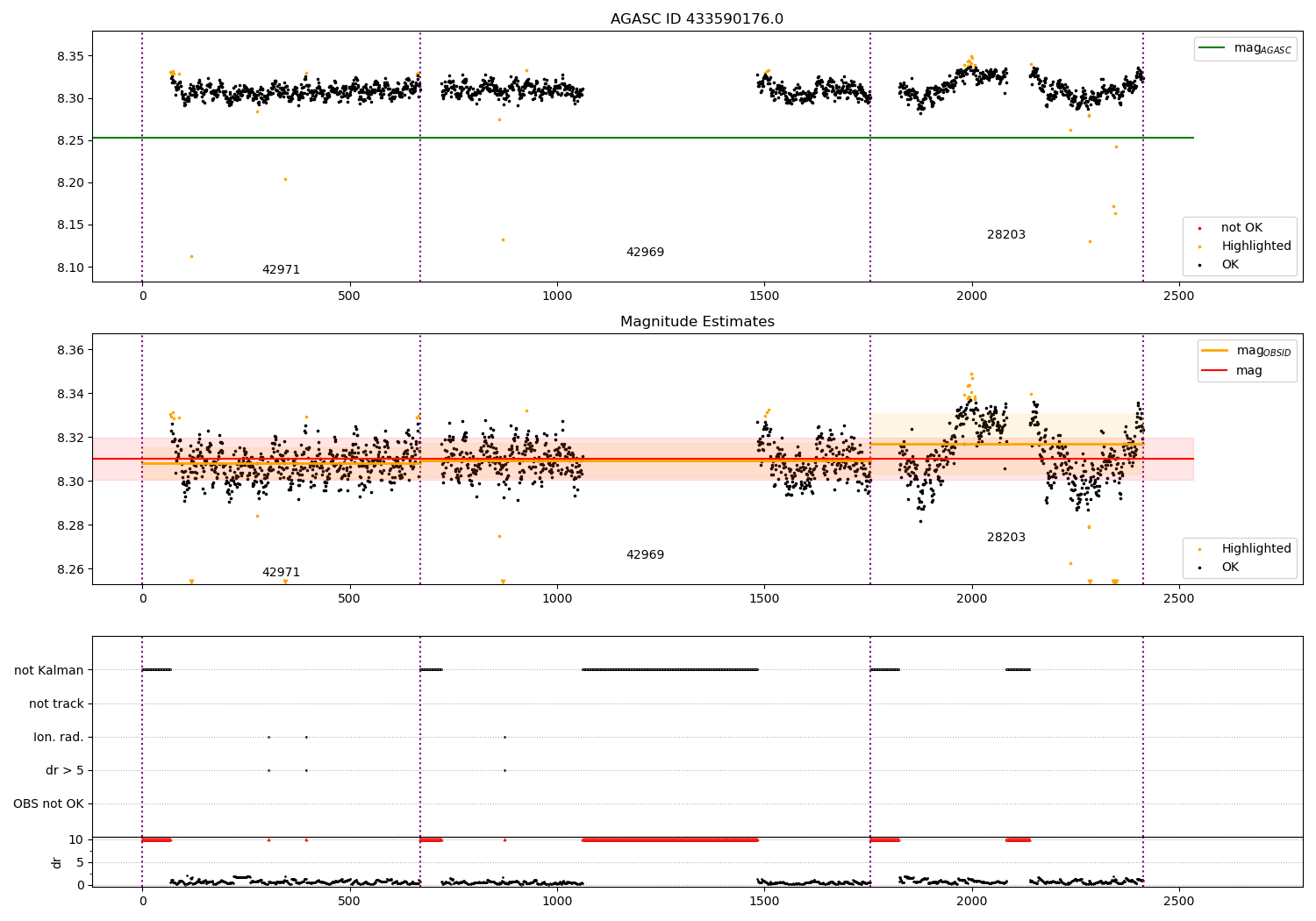The height and width of the screenshot is (921, 1316).
Task: Click the obsid label 42969 in the top plot
Action: click(x=645, y=252)
